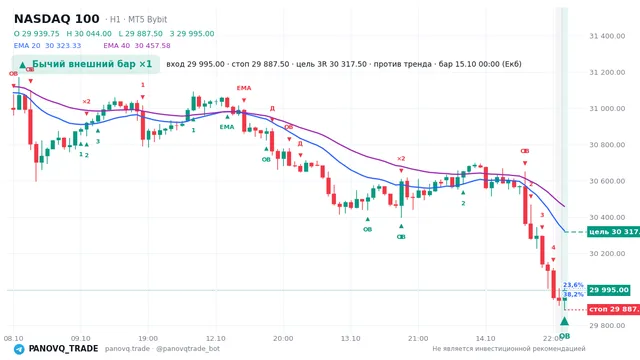This screenshot has height=360, width=640.
Task: Click the '31 000.00' price axis label
Action: tap(607, 109)
